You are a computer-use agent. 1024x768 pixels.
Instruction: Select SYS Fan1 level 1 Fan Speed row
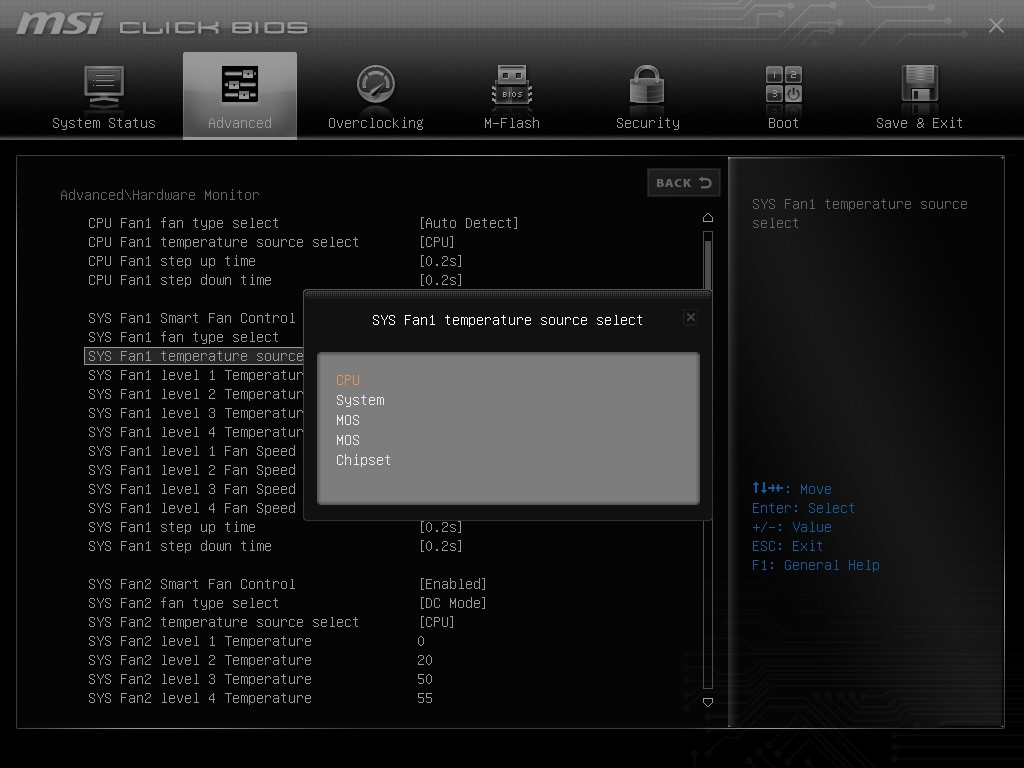coord(192,451)
